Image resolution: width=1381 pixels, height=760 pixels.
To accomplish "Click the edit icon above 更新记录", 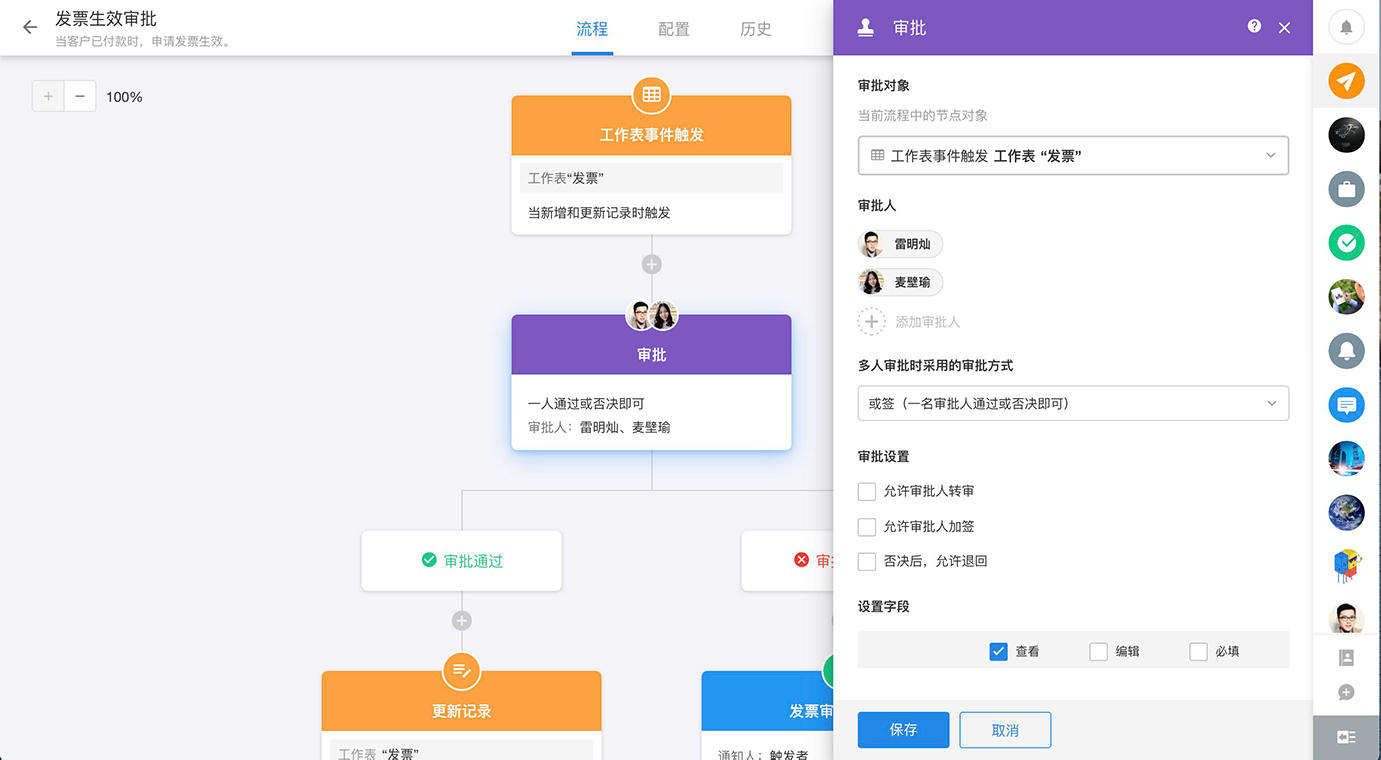I will (461, 670).
